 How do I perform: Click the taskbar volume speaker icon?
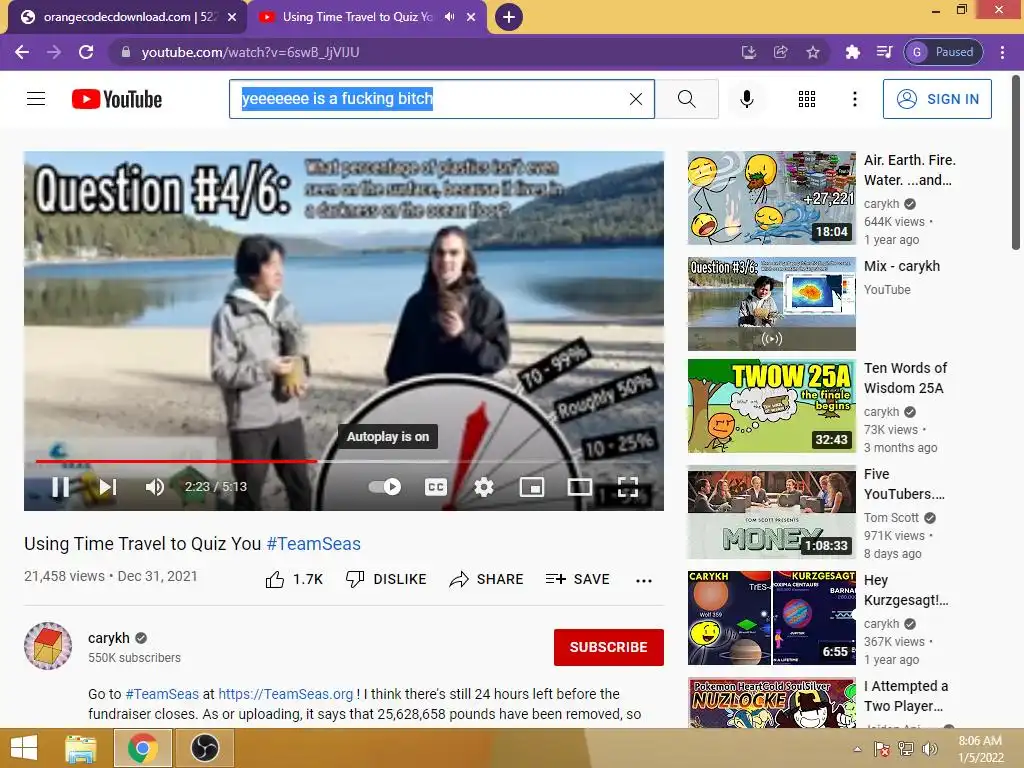click(930, 749)
